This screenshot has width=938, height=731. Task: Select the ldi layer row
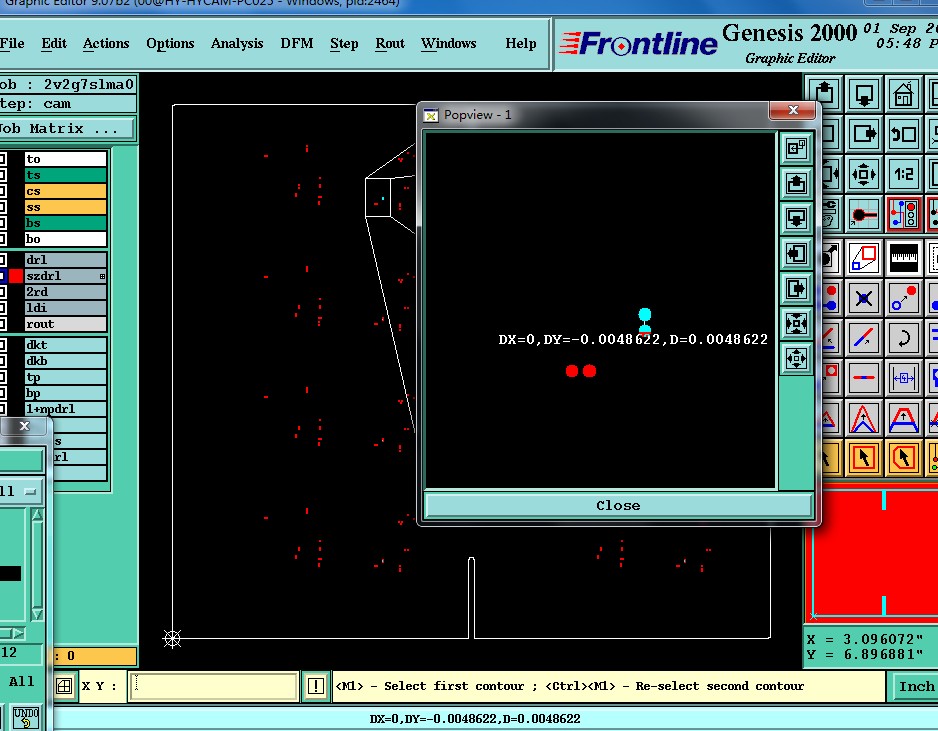tap(65, 308)
